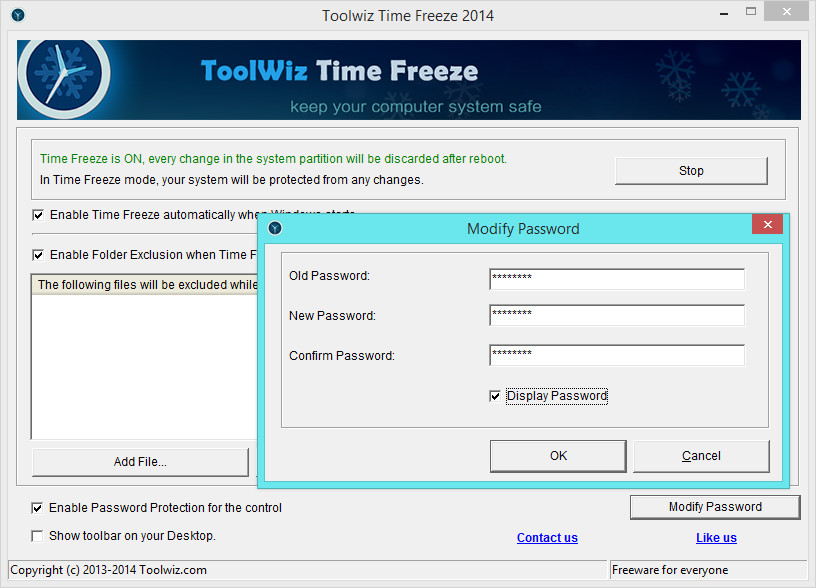Screen dimensions: 816x588
Task: Click the Add File... button
Action: coord(141,462)
